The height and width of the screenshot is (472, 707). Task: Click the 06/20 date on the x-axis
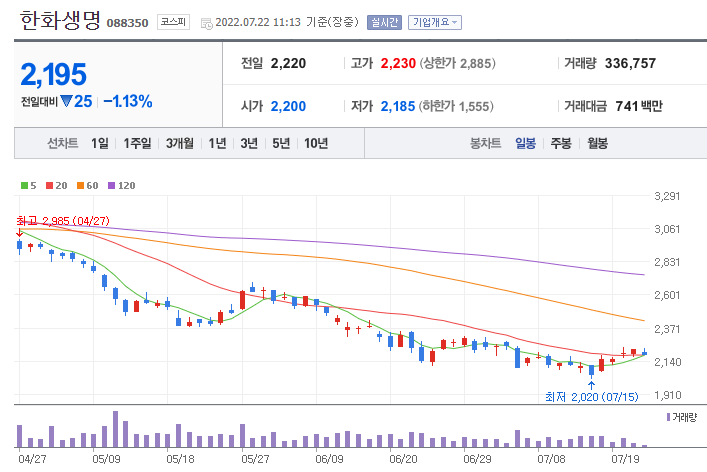click(x=403, y=459)
